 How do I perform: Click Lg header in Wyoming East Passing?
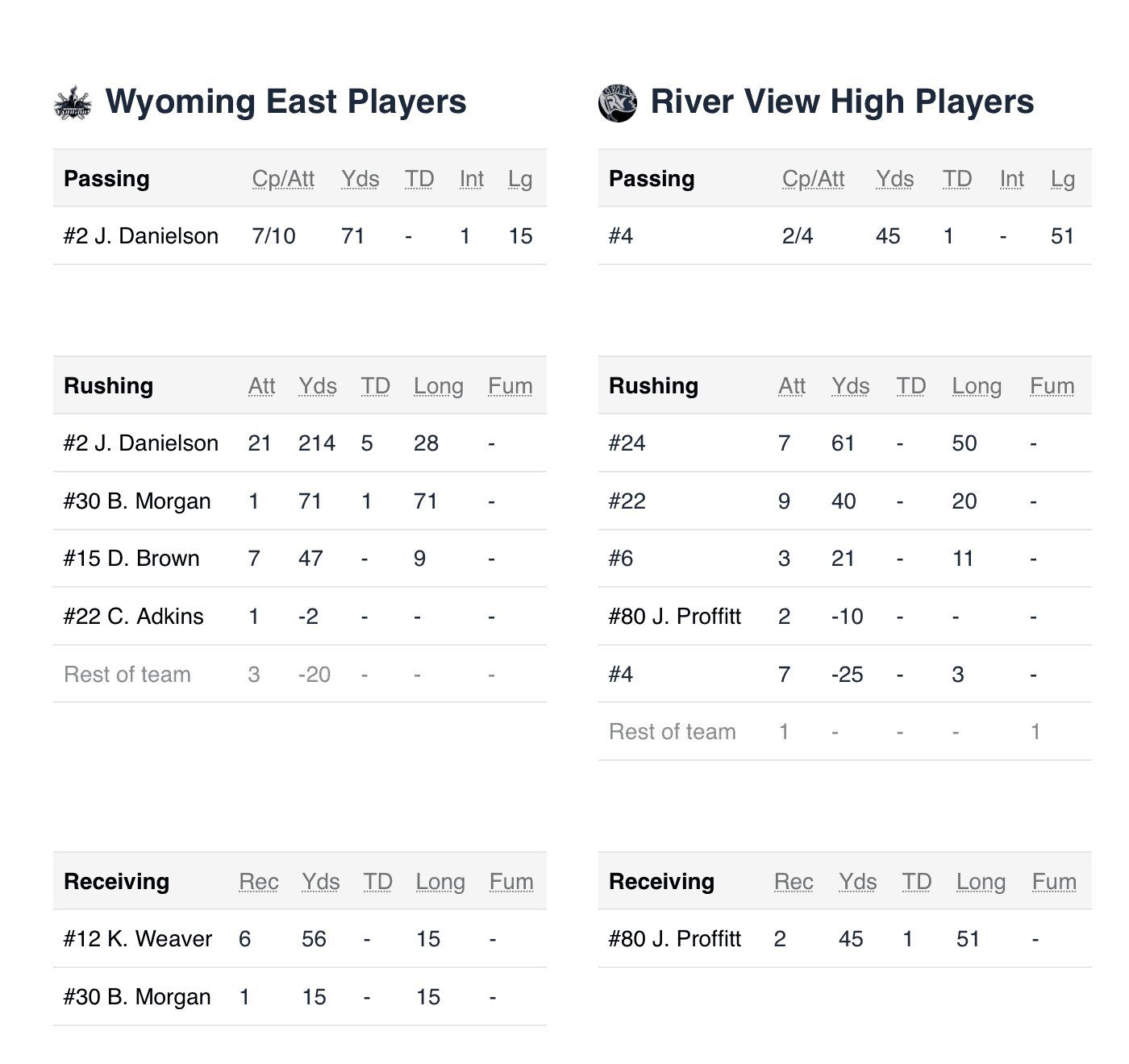pos(520,179)
